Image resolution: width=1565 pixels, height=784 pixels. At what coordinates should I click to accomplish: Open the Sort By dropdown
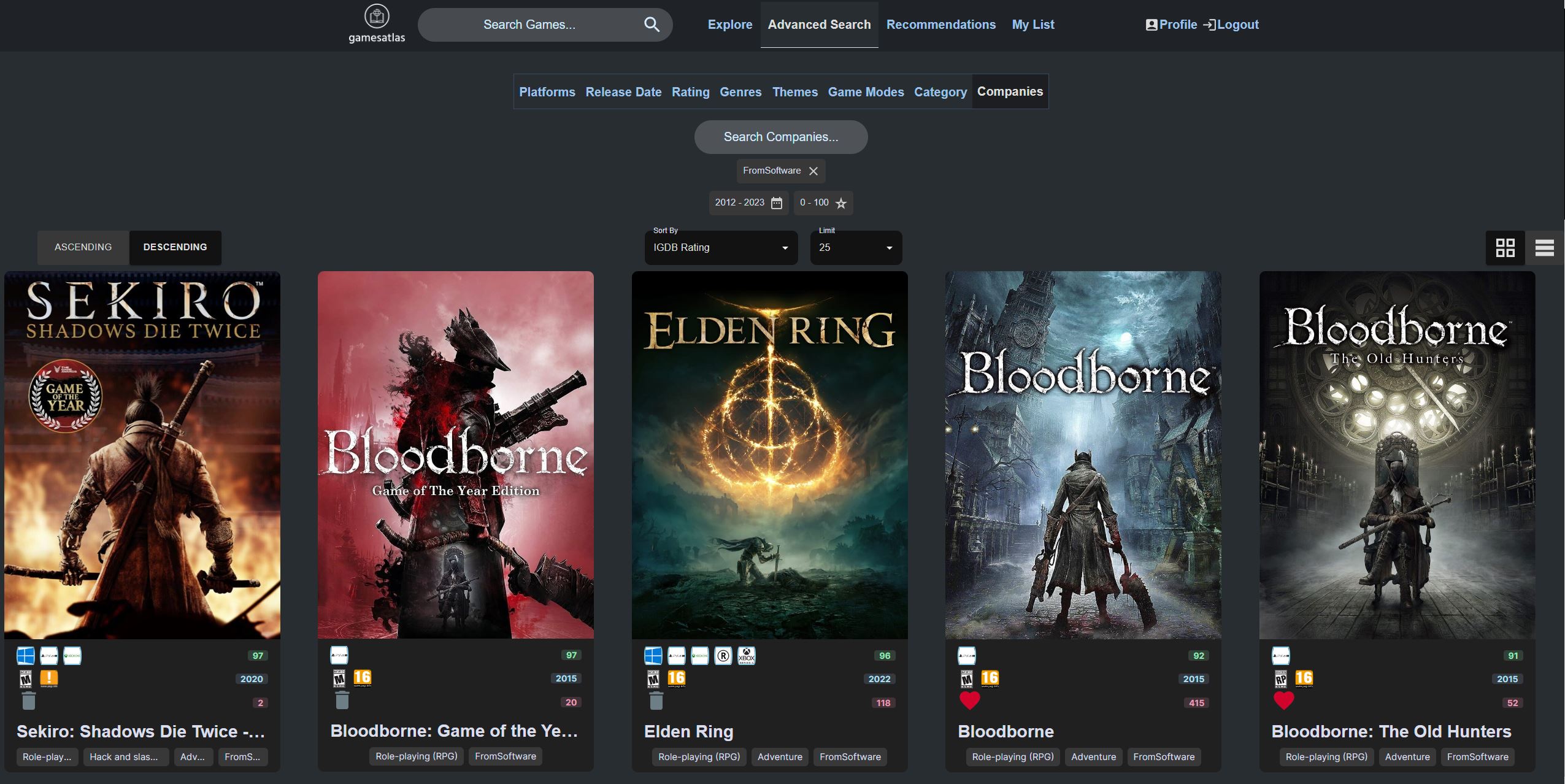721,248
